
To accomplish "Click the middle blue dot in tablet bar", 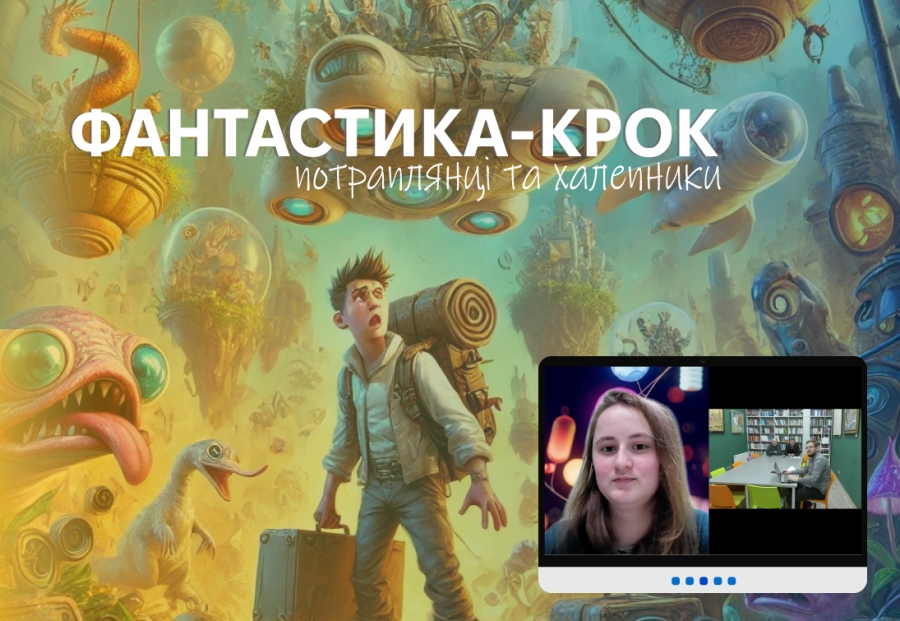I will [704, 581].
